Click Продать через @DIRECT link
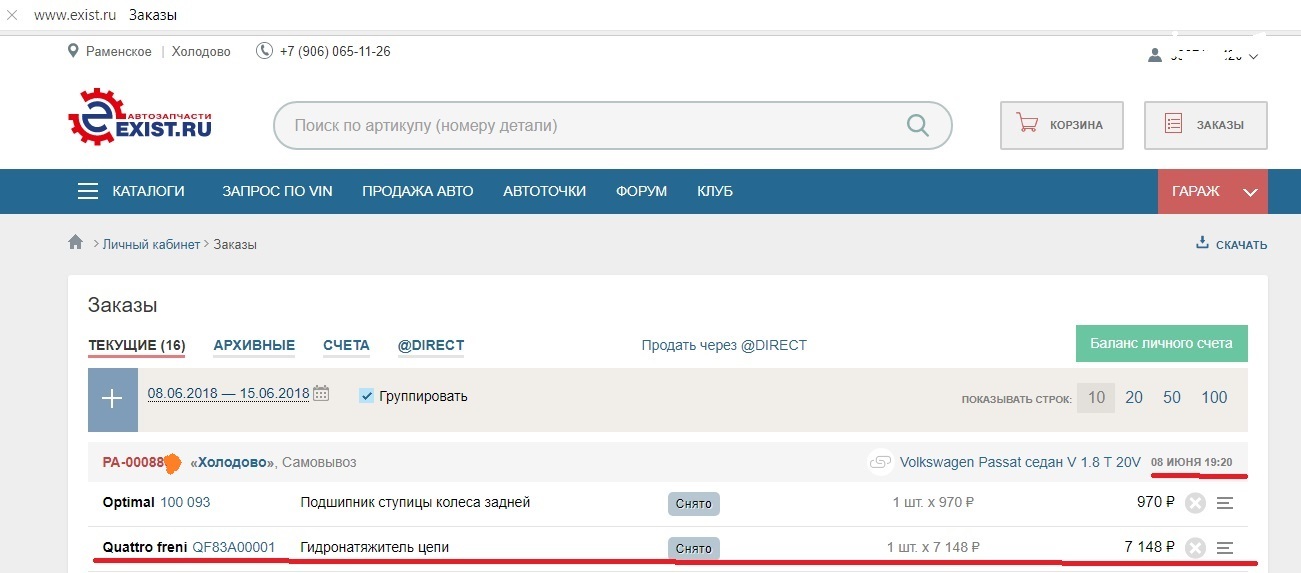 coord(724,345)
